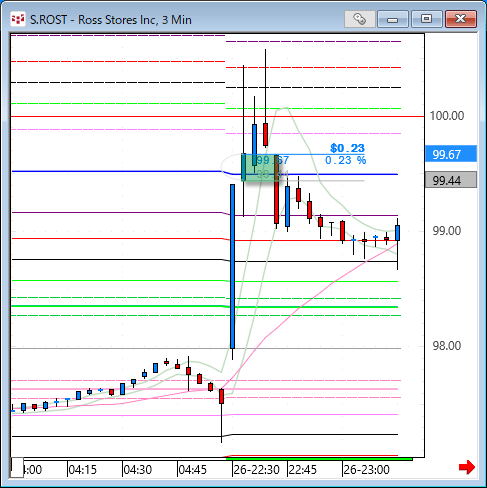Click the 100.00 price axis label
Viewport: 487px width, 488px height.
tap(447, 116)
